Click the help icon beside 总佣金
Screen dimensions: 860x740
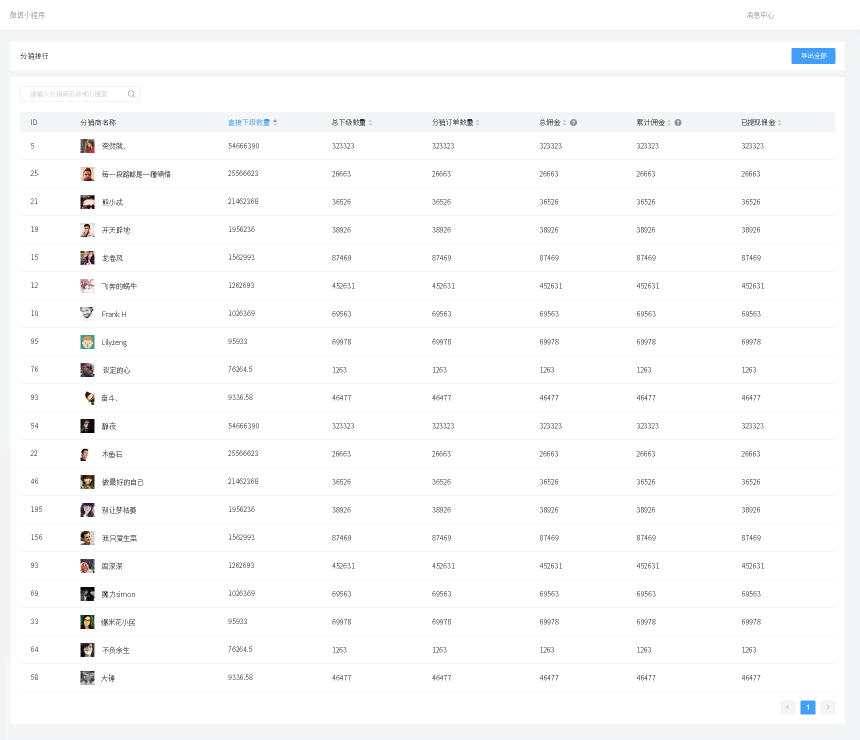573,122
